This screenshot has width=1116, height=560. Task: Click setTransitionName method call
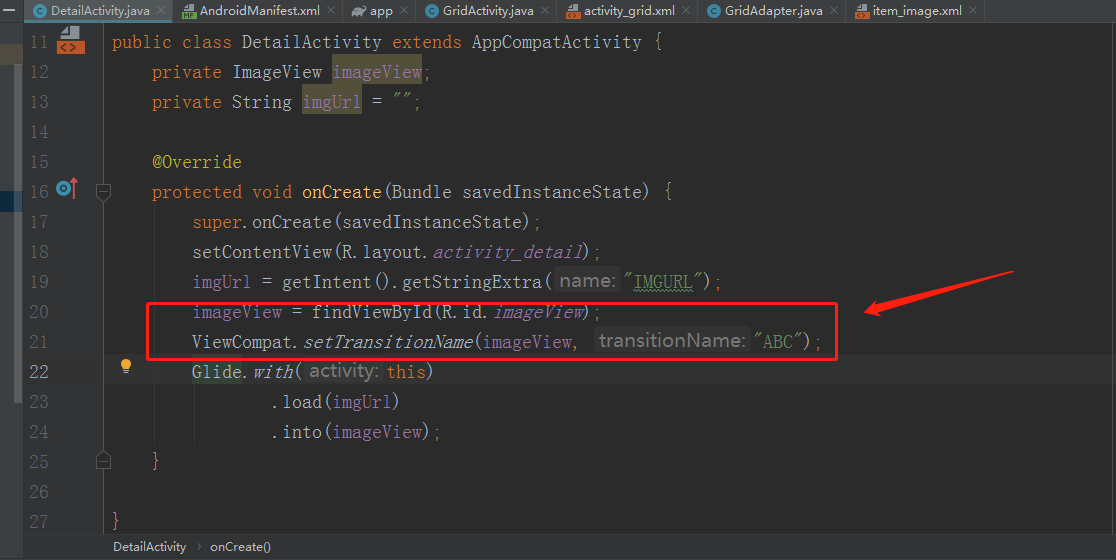[388, 342]
